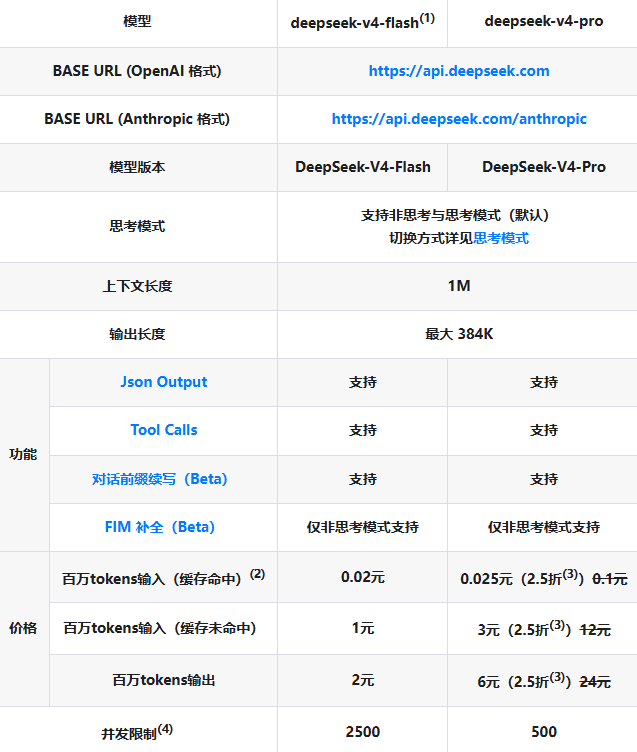This screenshot has height=752, width=637.
Task: Click the 百万tokens输出 label
Action: coord(164,680)
